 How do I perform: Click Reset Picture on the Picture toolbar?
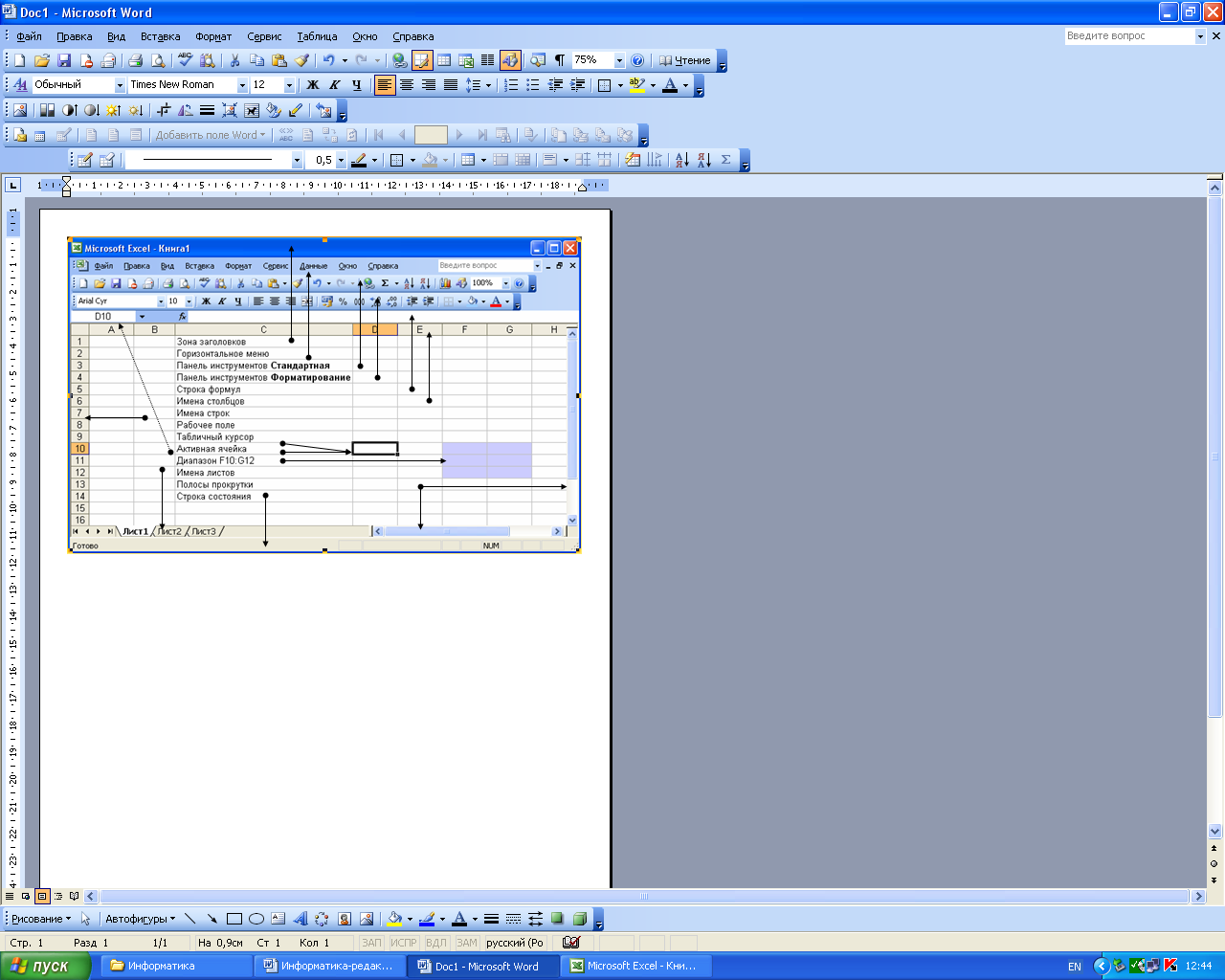coord(324,110)
